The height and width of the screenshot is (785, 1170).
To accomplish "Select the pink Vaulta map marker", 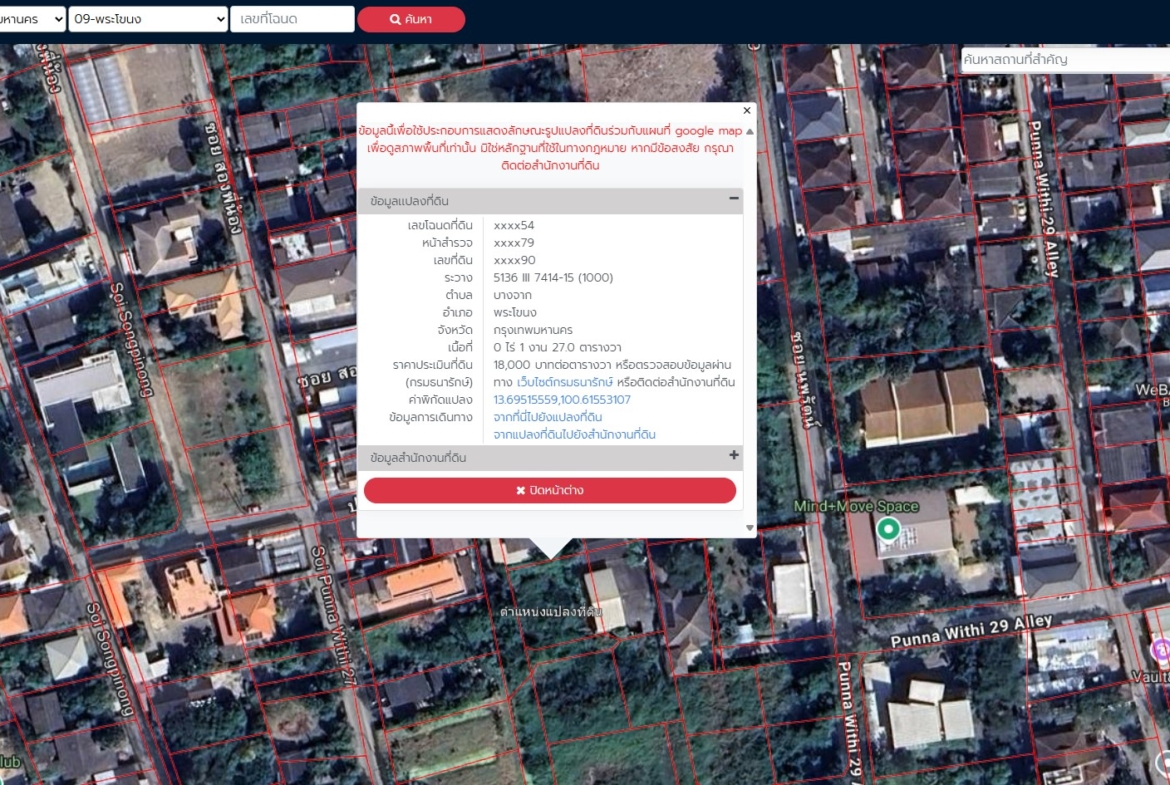I will (1160, 651).
